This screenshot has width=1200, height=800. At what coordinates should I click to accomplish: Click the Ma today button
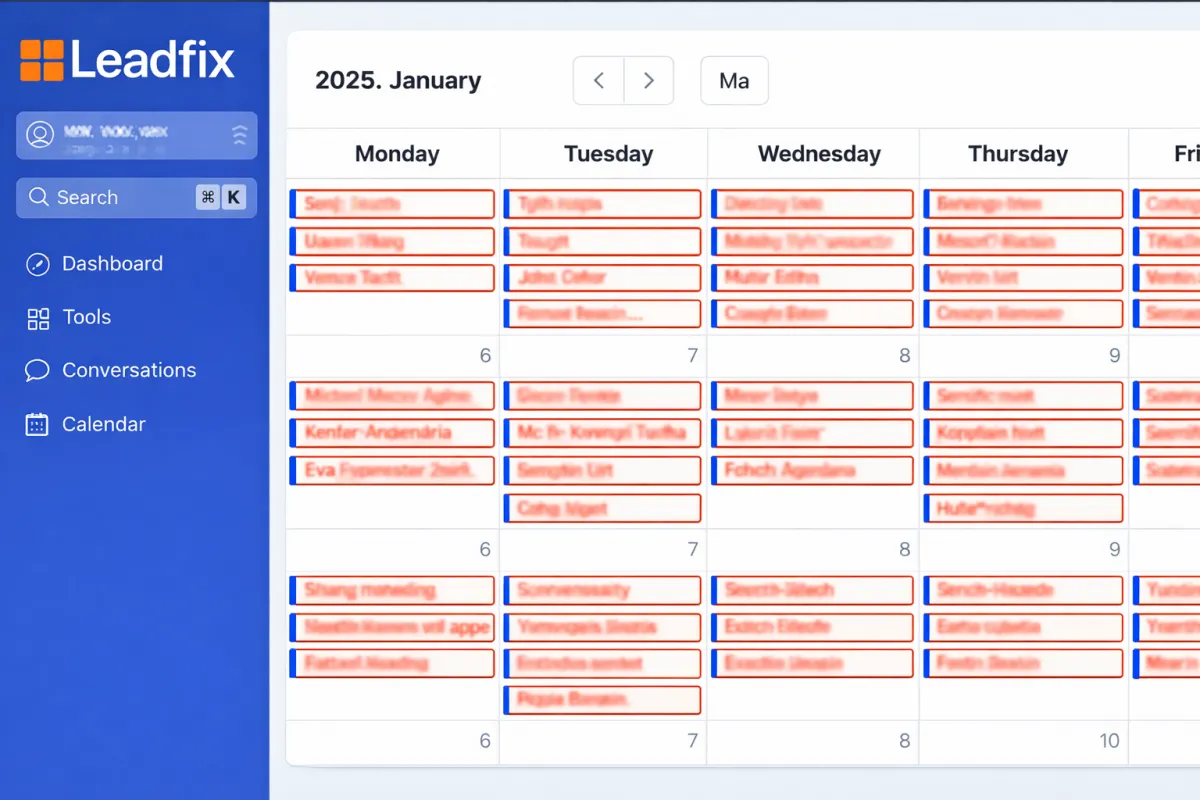734,81
